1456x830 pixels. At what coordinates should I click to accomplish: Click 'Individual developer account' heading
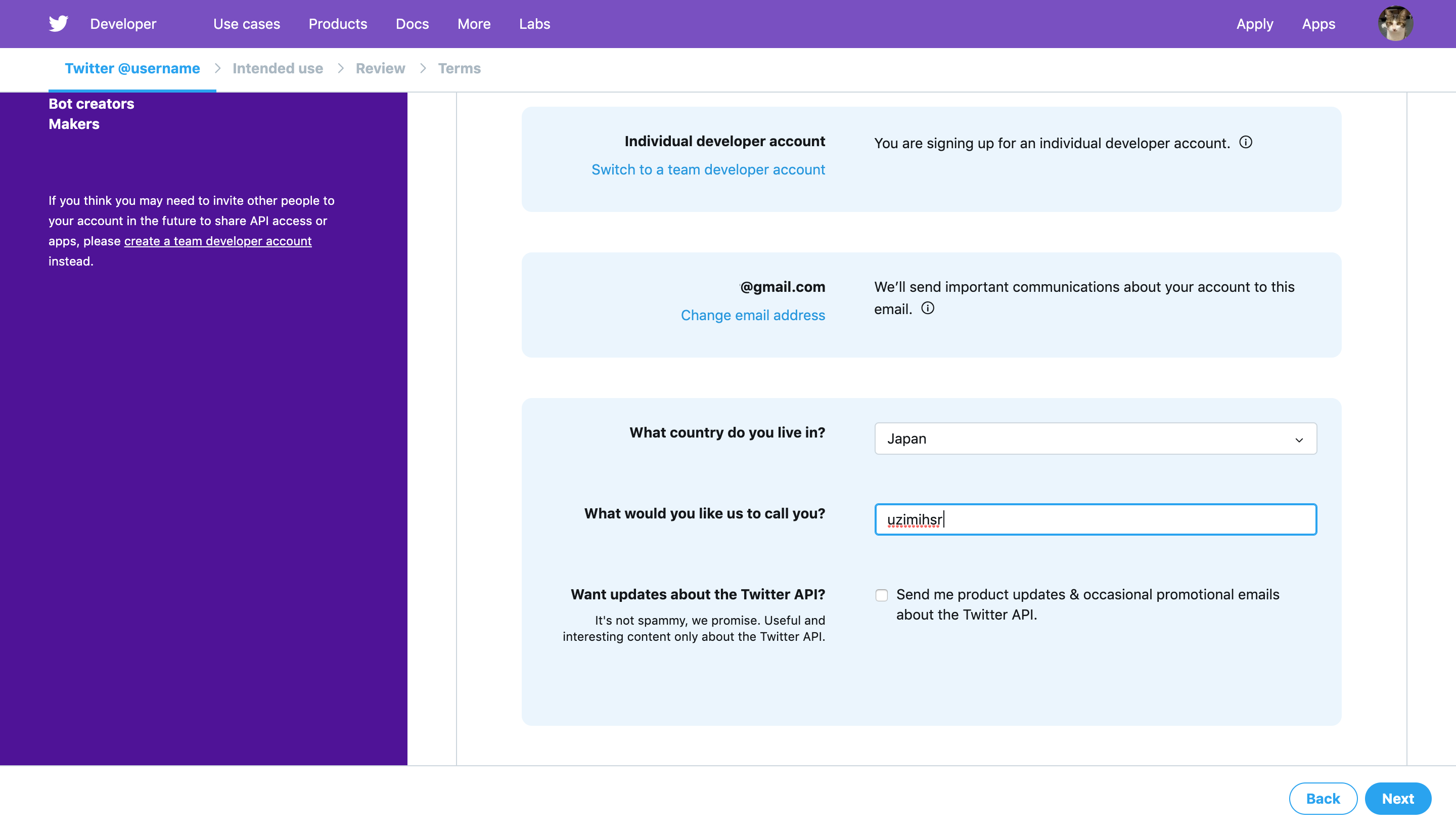[724, 141]
